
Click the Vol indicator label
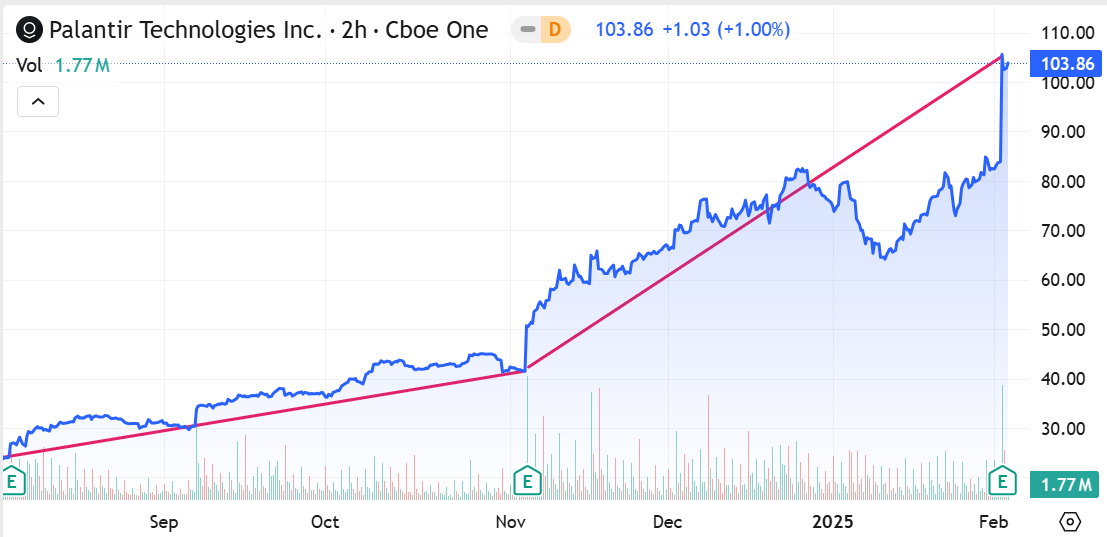[x=30, y=66]
